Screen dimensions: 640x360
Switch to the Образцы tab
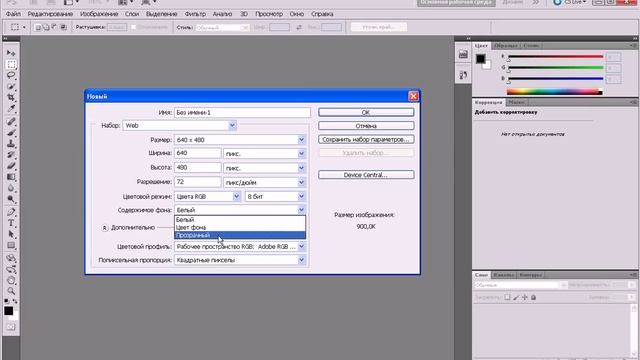[x=506, y=46]
